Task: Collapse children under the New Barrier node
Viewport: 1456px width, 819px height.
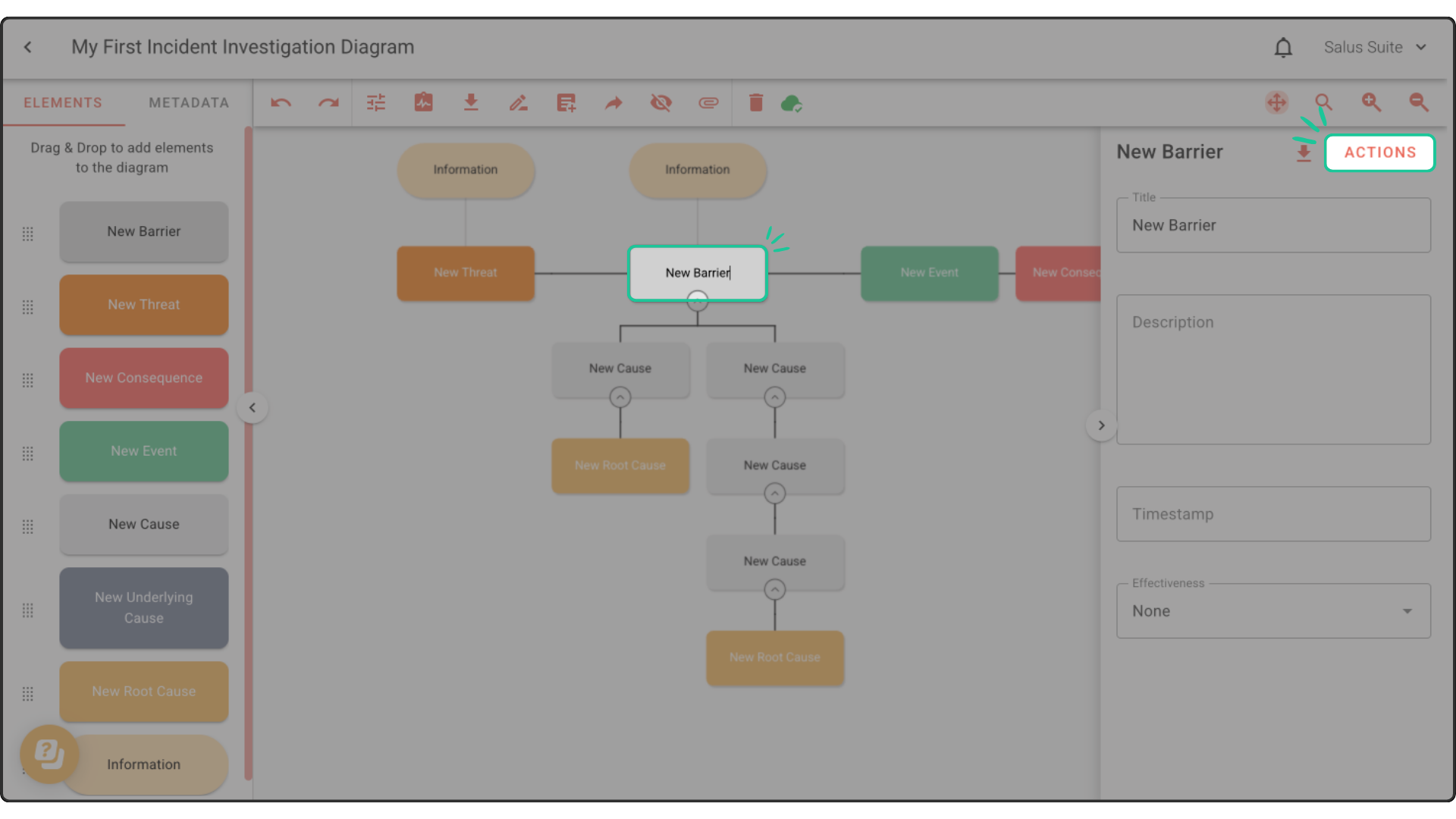Action: pyautogui.click(x=697, y=302)
